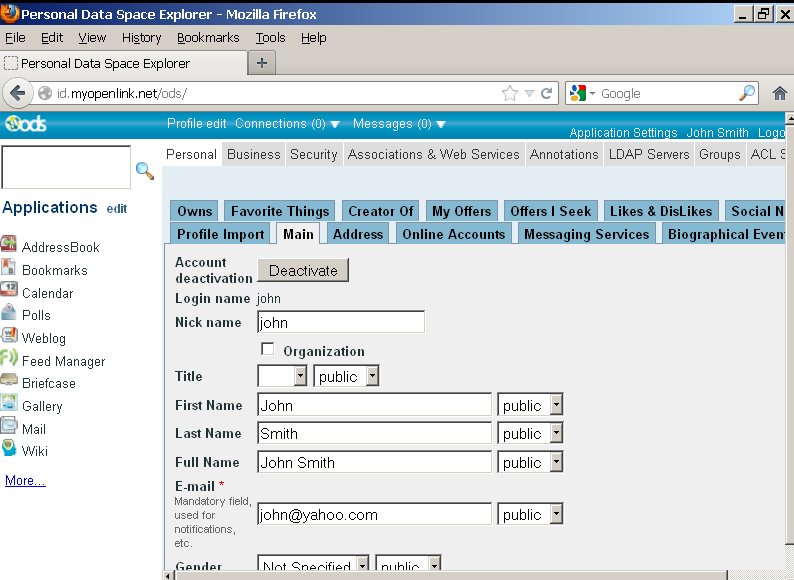
Task: Click the Calendar application icon
Action: [9, 292]
